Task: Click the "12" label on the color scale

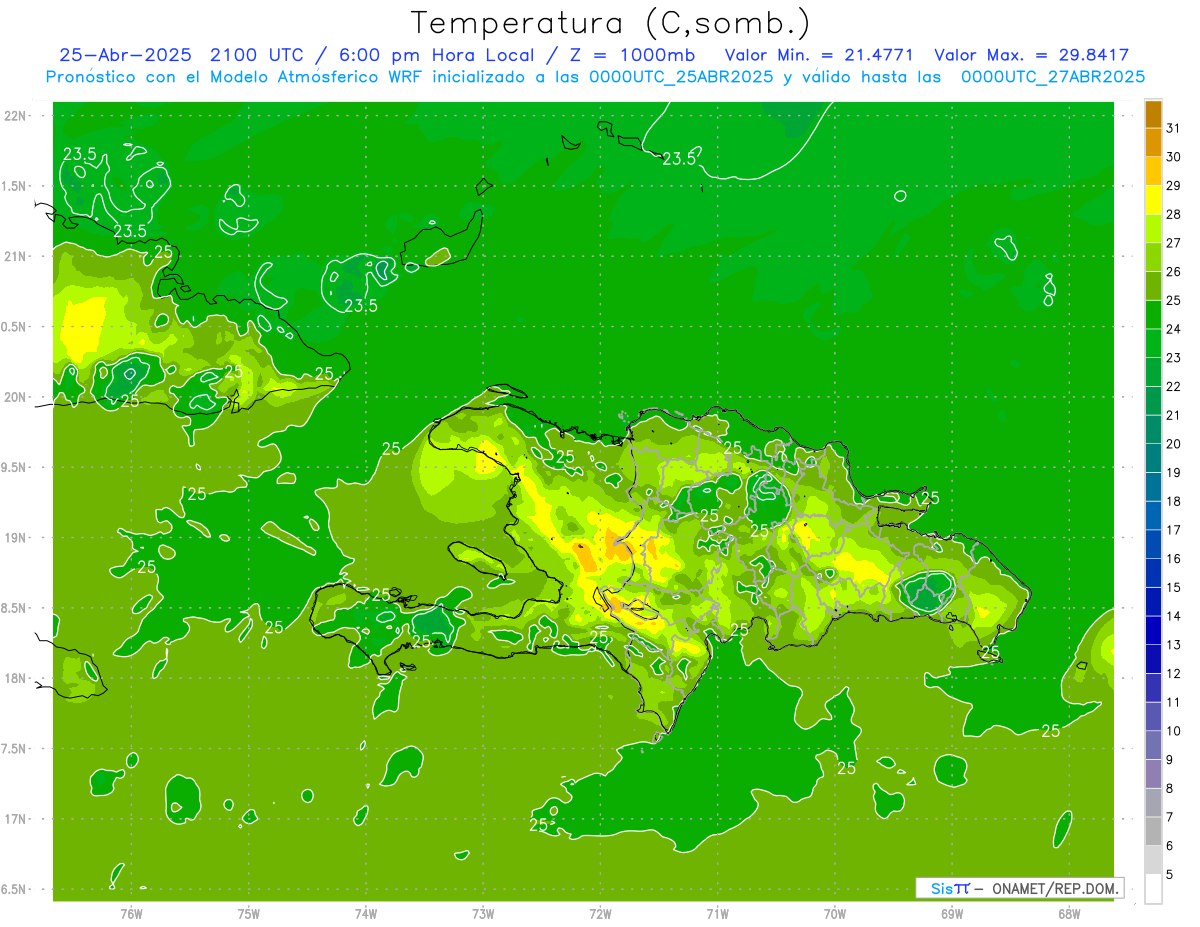Action: tap(1174, 673)
